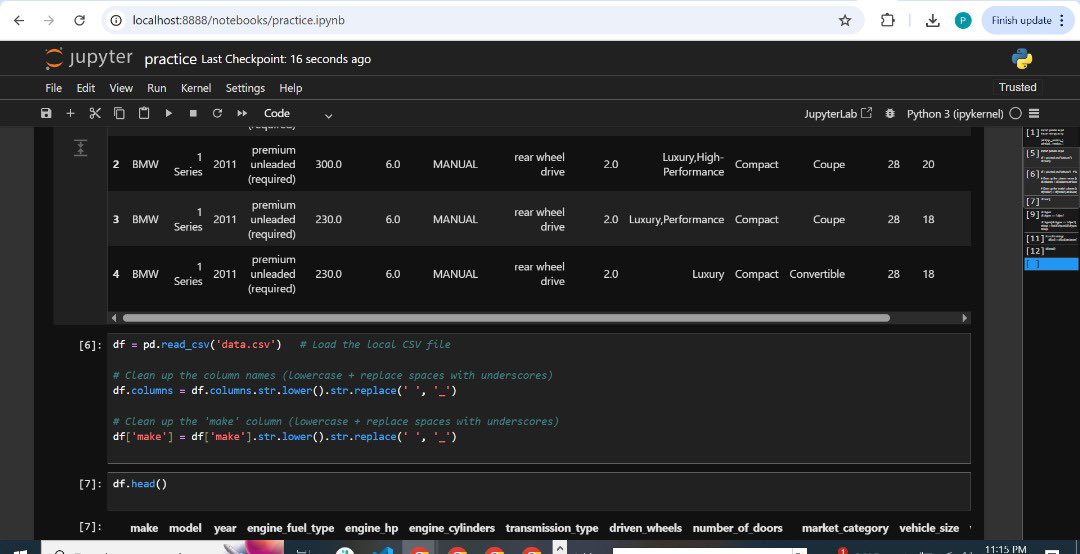
Task: Click the horizontal scrollbar thumb under table
Action: tap(506, 318)
